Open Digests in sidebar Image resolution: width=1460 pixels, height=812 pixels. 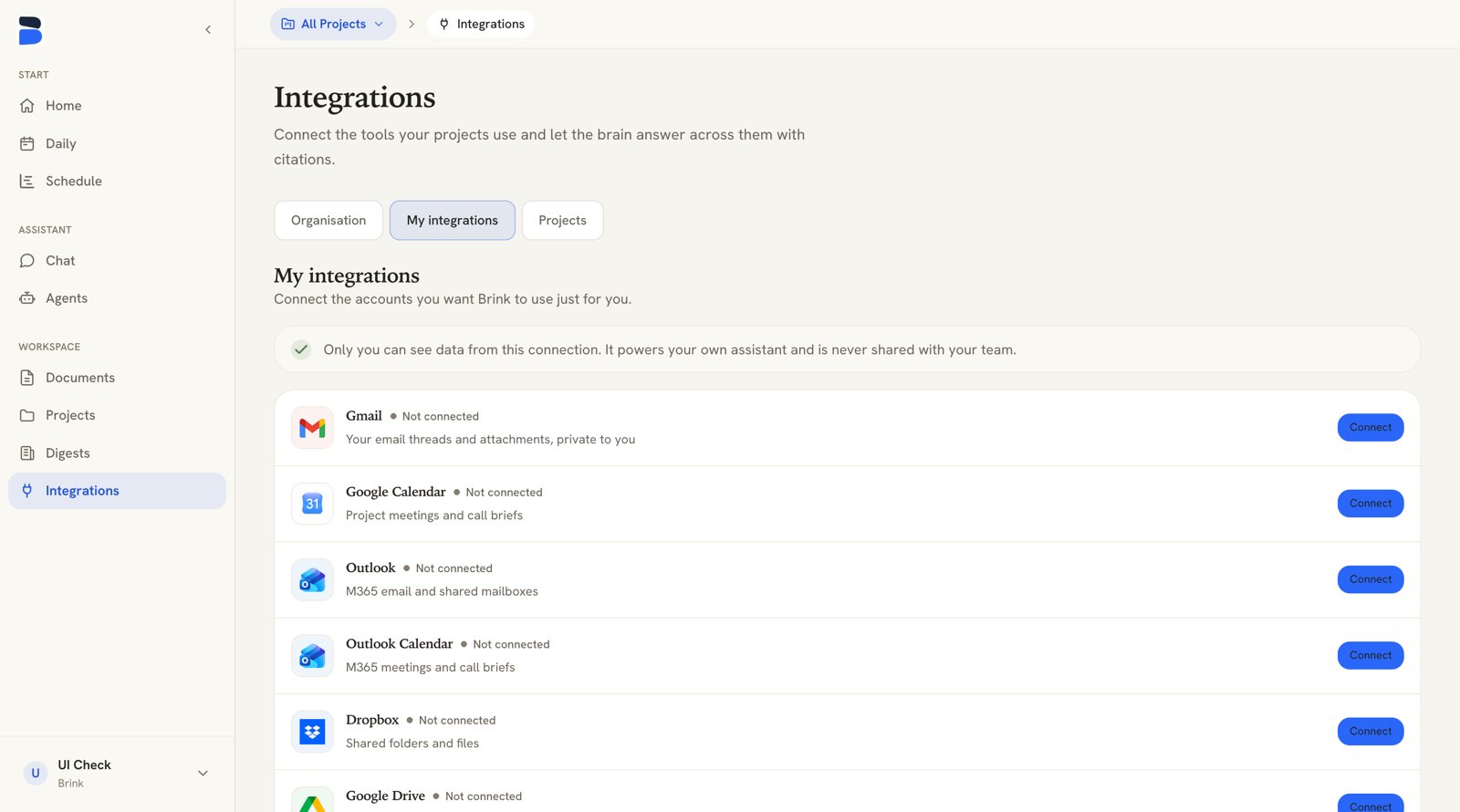click(x=117, y=453)
